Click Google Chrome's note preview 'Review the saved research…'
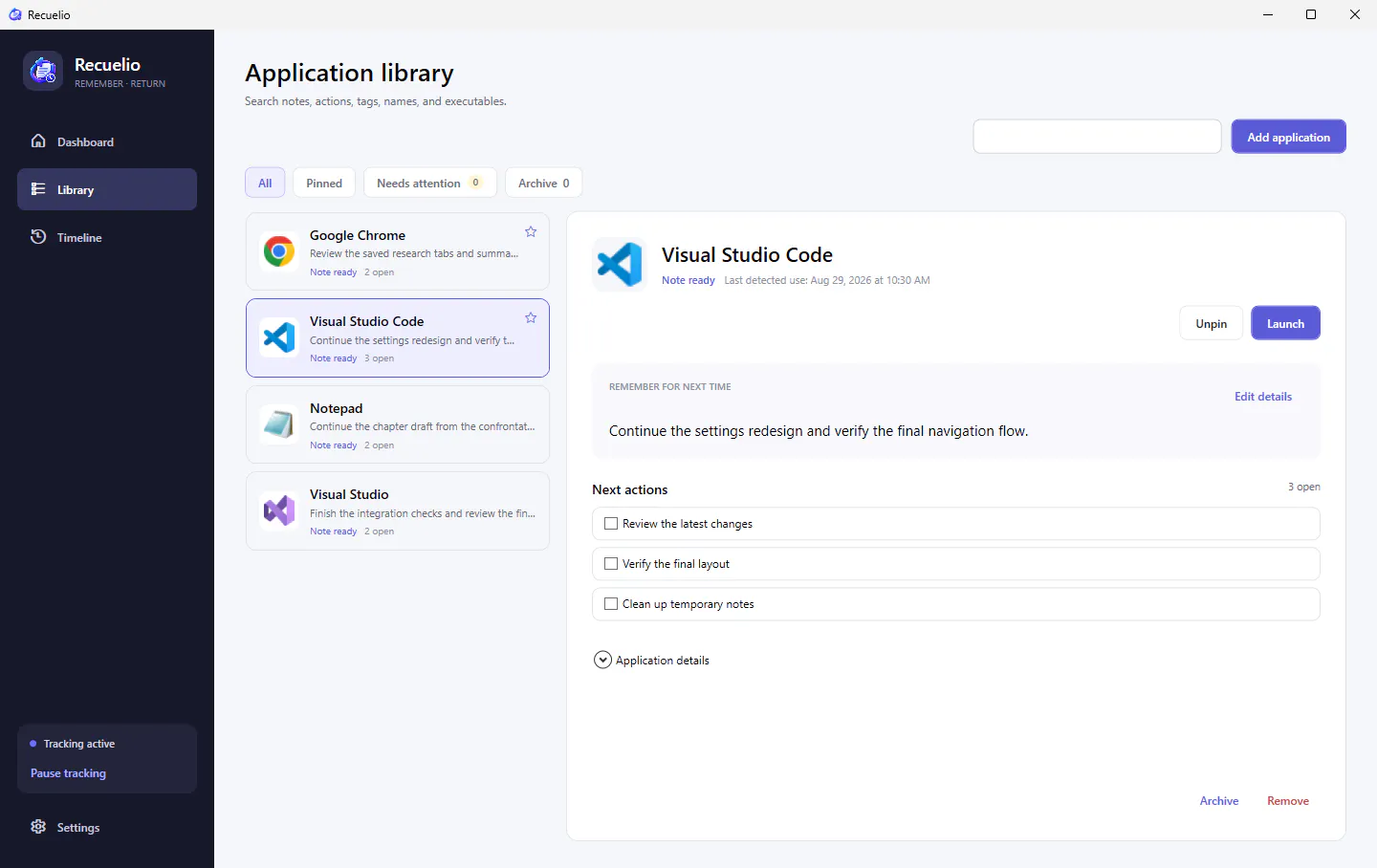1377x868 pixels. point(414,253)
